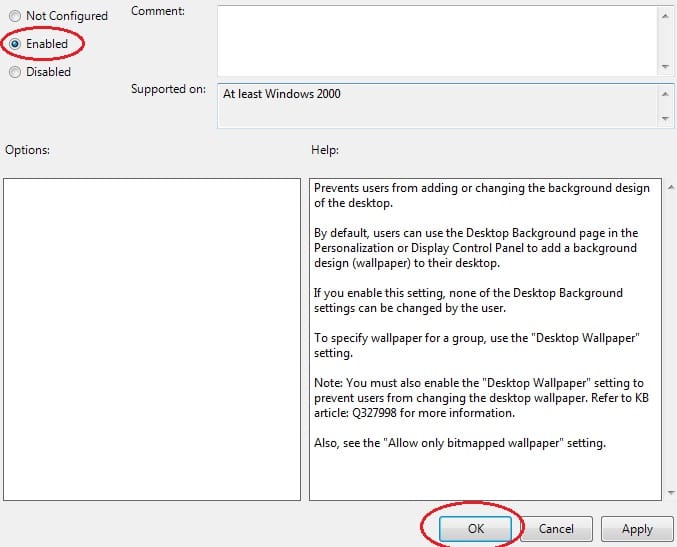Select the Not Configured radio button

[x=15, y=16]
